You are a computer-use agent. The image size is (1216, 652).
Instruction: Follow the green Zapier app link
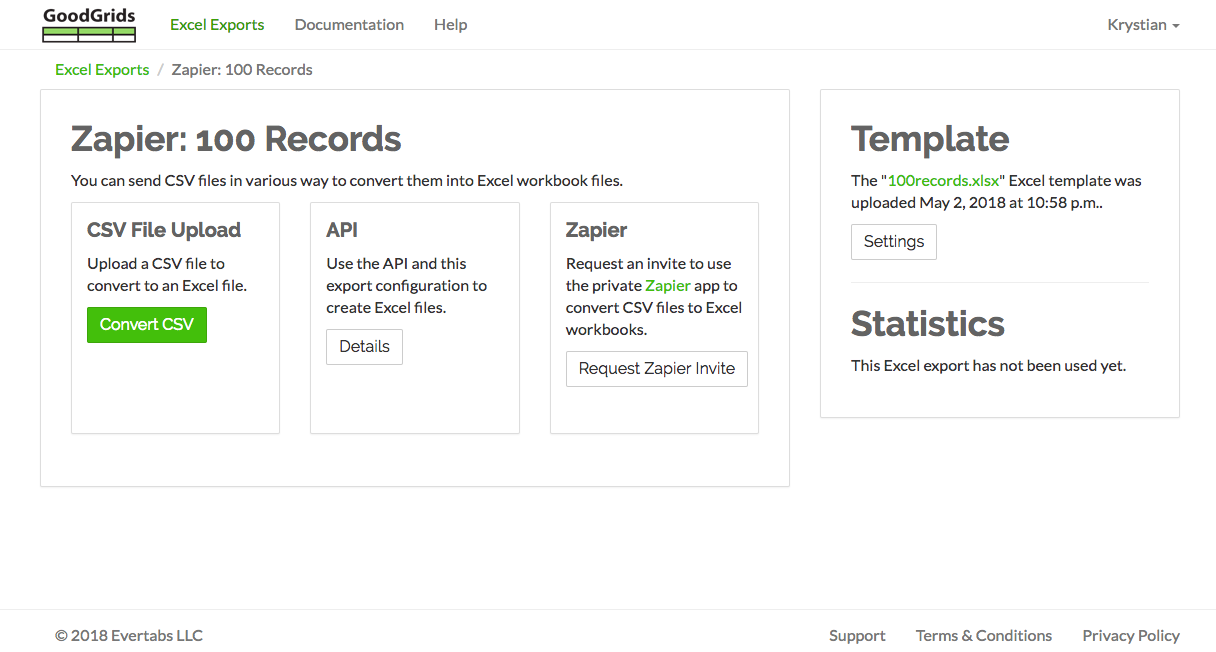pos(668,286)
